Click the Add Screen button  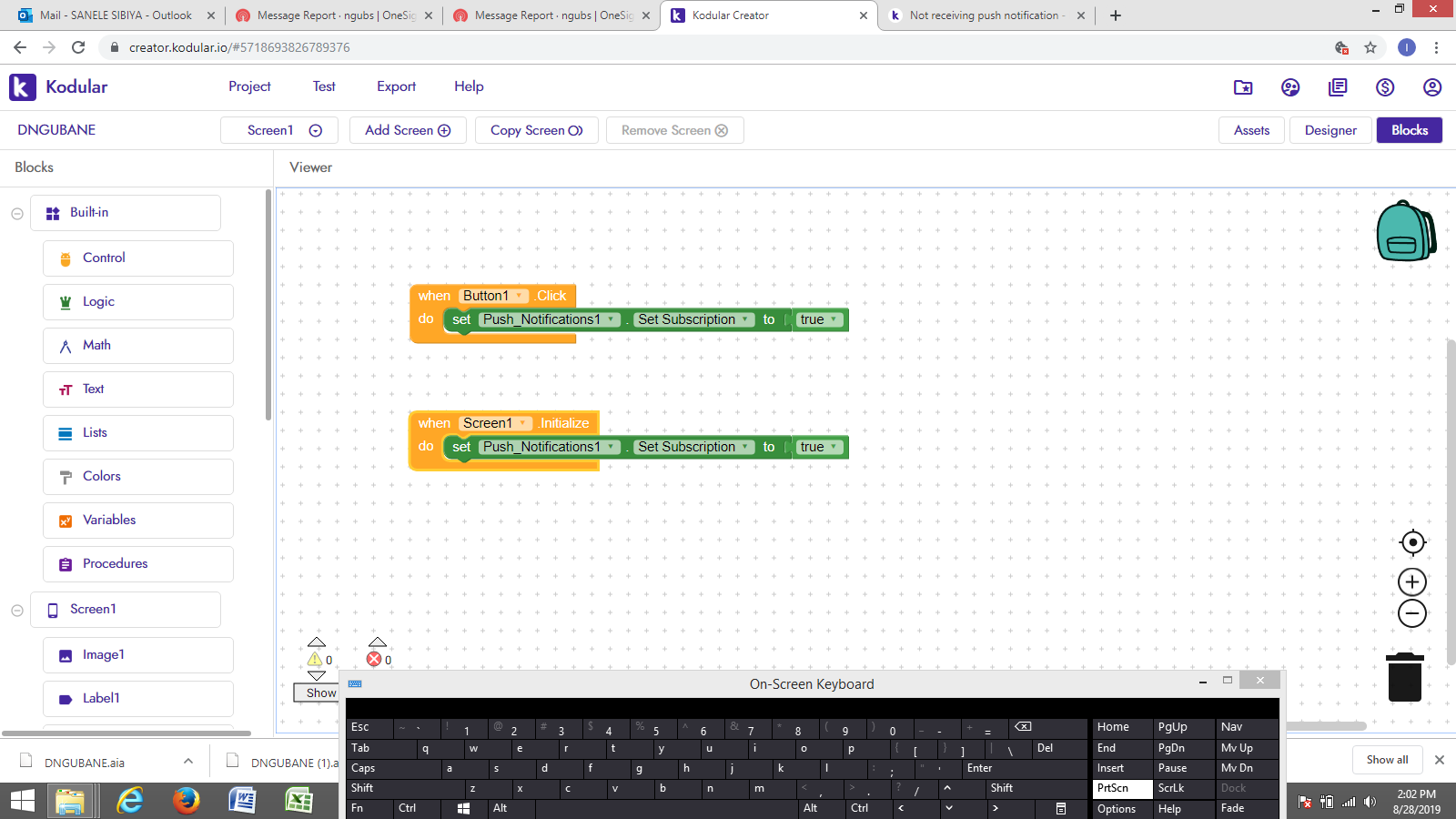(408, 130)
